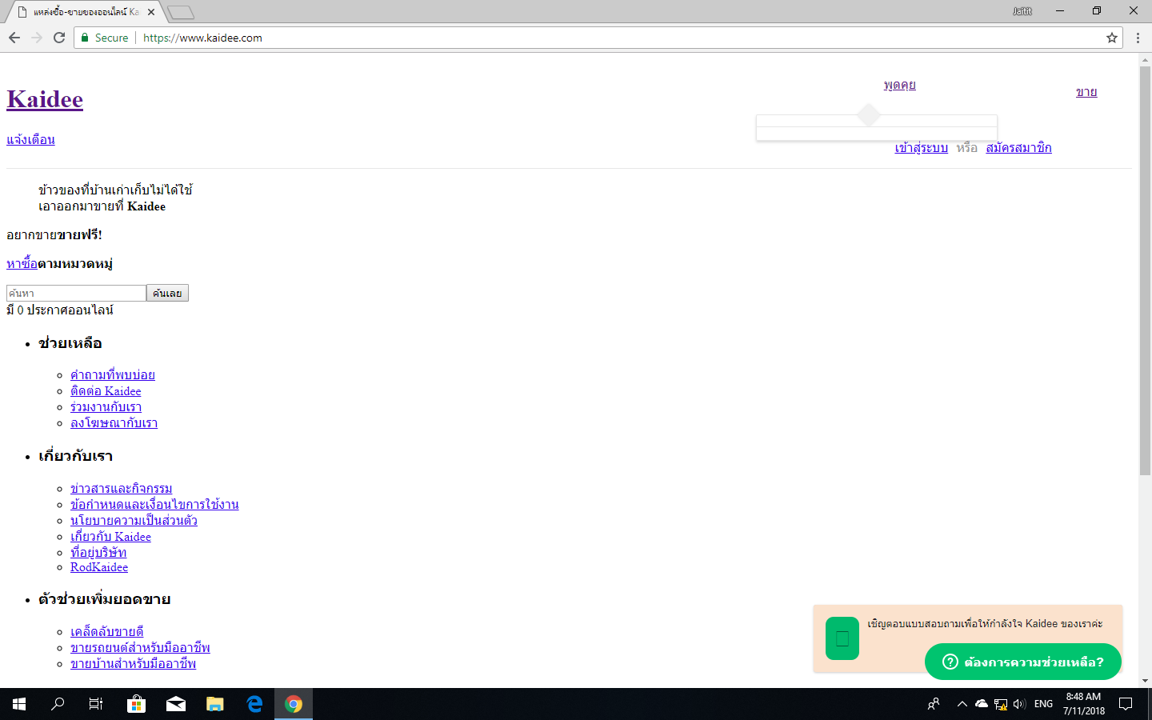Open File Explorer from the taskbar
This screenshot has width=1152, height=720.
(215, 704)
